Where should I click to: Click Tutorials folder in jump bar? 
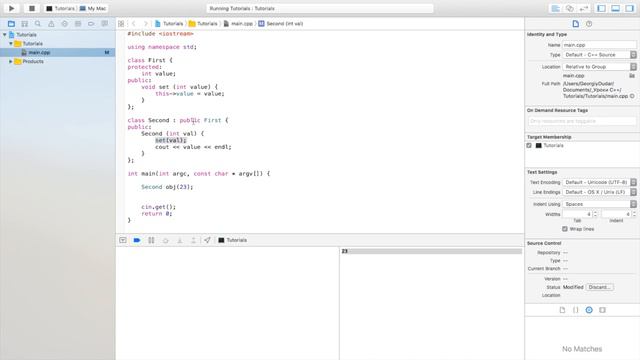203,24
